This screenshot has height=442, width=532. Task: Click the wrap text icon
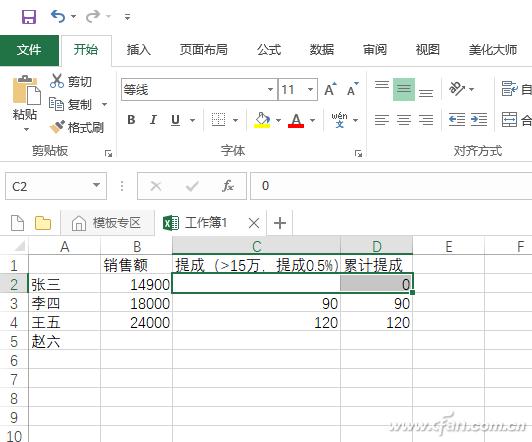510,89
